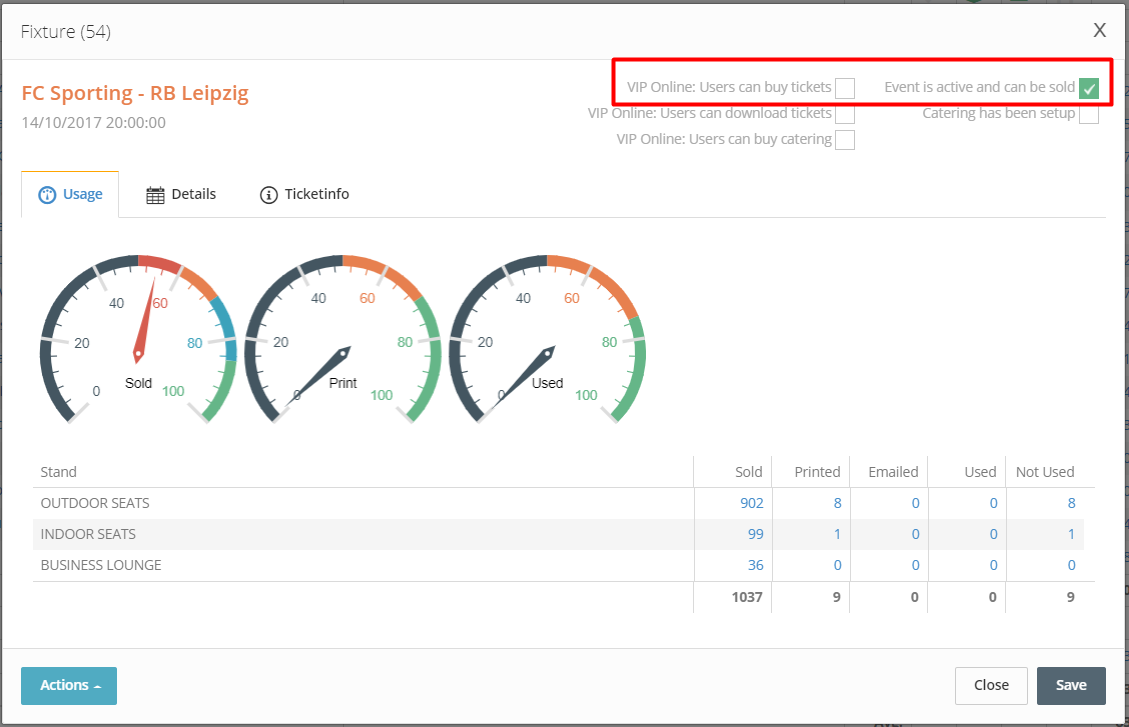Close the Fixture dialog with X
This screenshot has height=727, width=1129.
[x=1099, y=30]
